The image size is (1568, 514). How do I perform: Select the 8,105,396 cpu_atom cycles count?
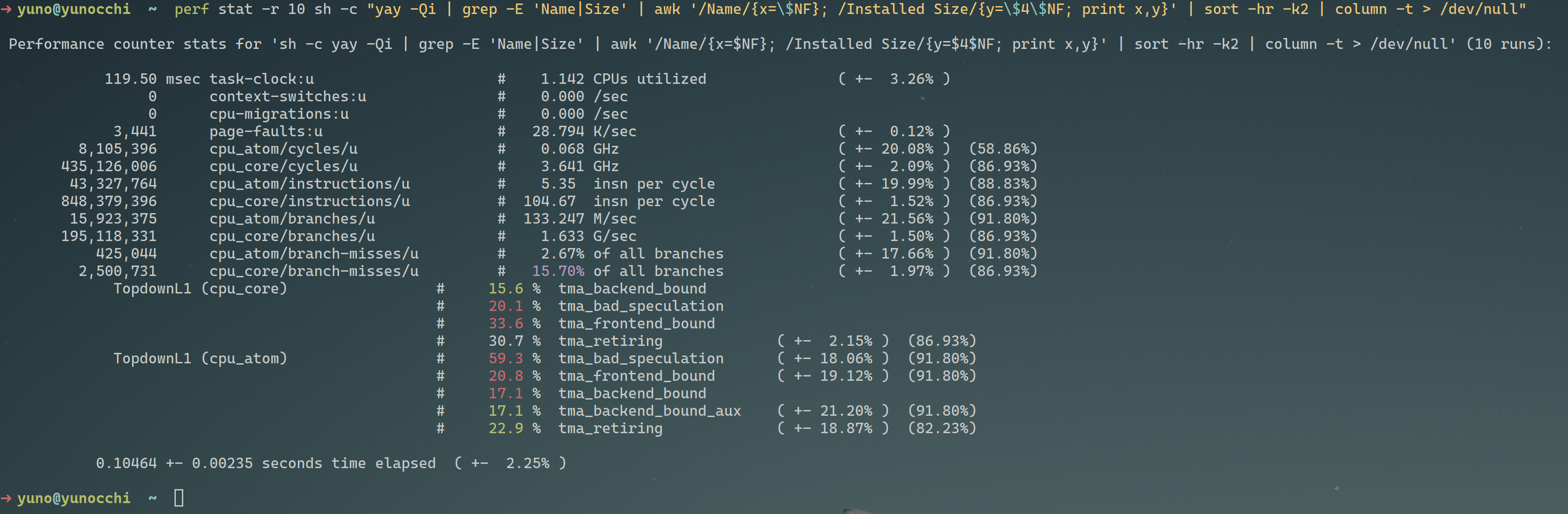(x=117, y=148)
